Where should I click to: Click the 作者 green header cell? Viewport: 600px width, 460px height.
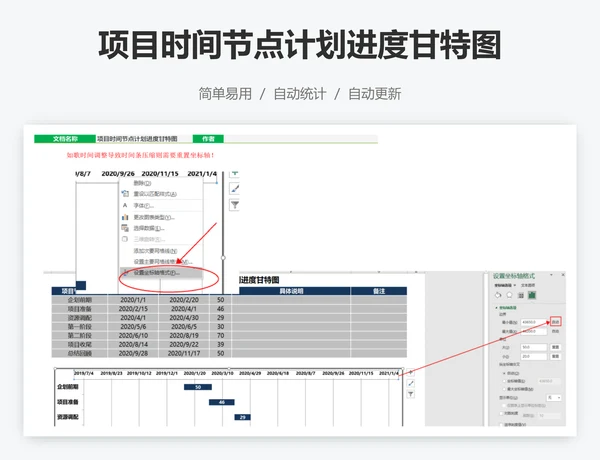(x=208, y=139)
